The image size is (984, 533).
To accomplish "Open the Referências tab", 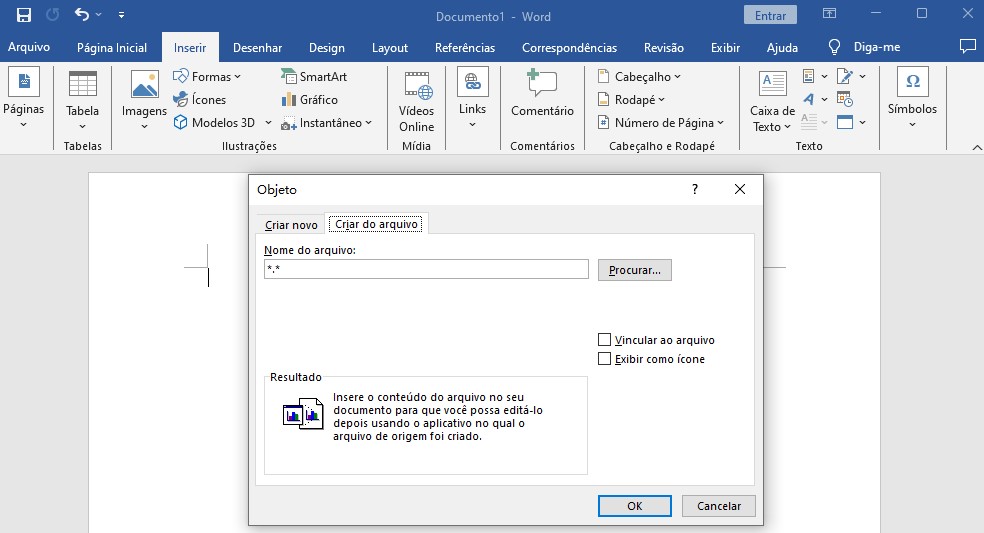I will pyautogui.click(x=465, y=48).
